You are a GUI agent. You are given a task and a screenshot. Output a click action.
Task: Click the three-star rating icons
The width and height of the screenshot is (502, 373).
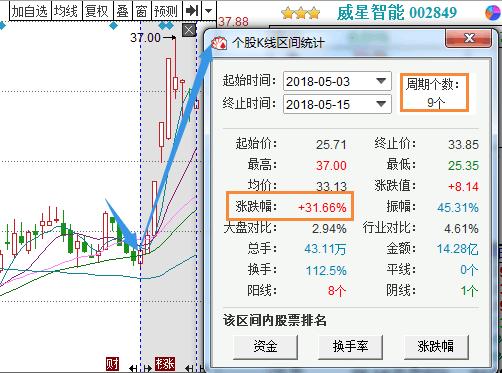point(300,14)
